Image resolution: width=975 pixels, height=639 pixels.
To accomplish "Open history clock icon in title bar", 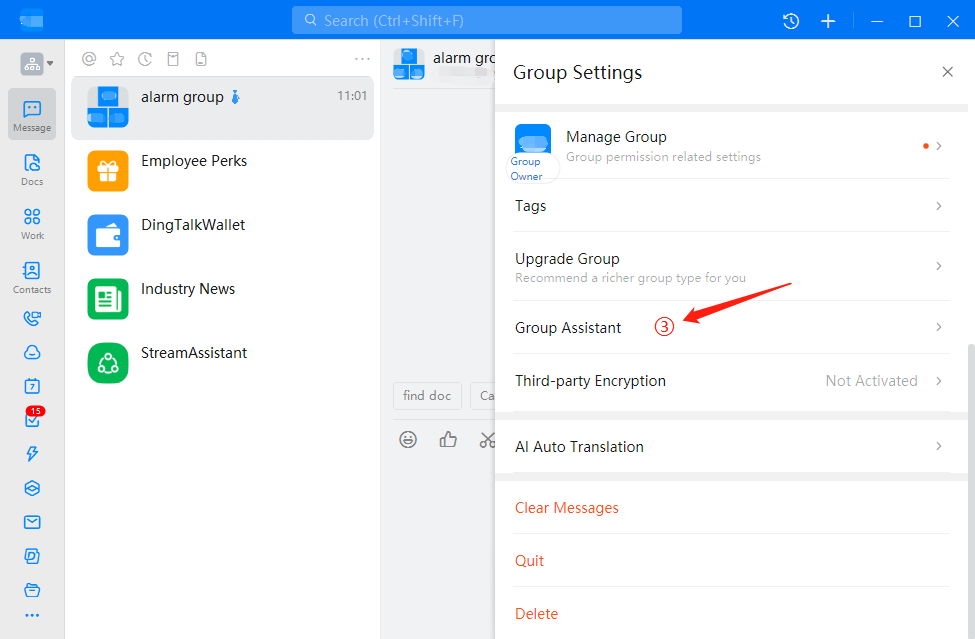I will [791, 21].
